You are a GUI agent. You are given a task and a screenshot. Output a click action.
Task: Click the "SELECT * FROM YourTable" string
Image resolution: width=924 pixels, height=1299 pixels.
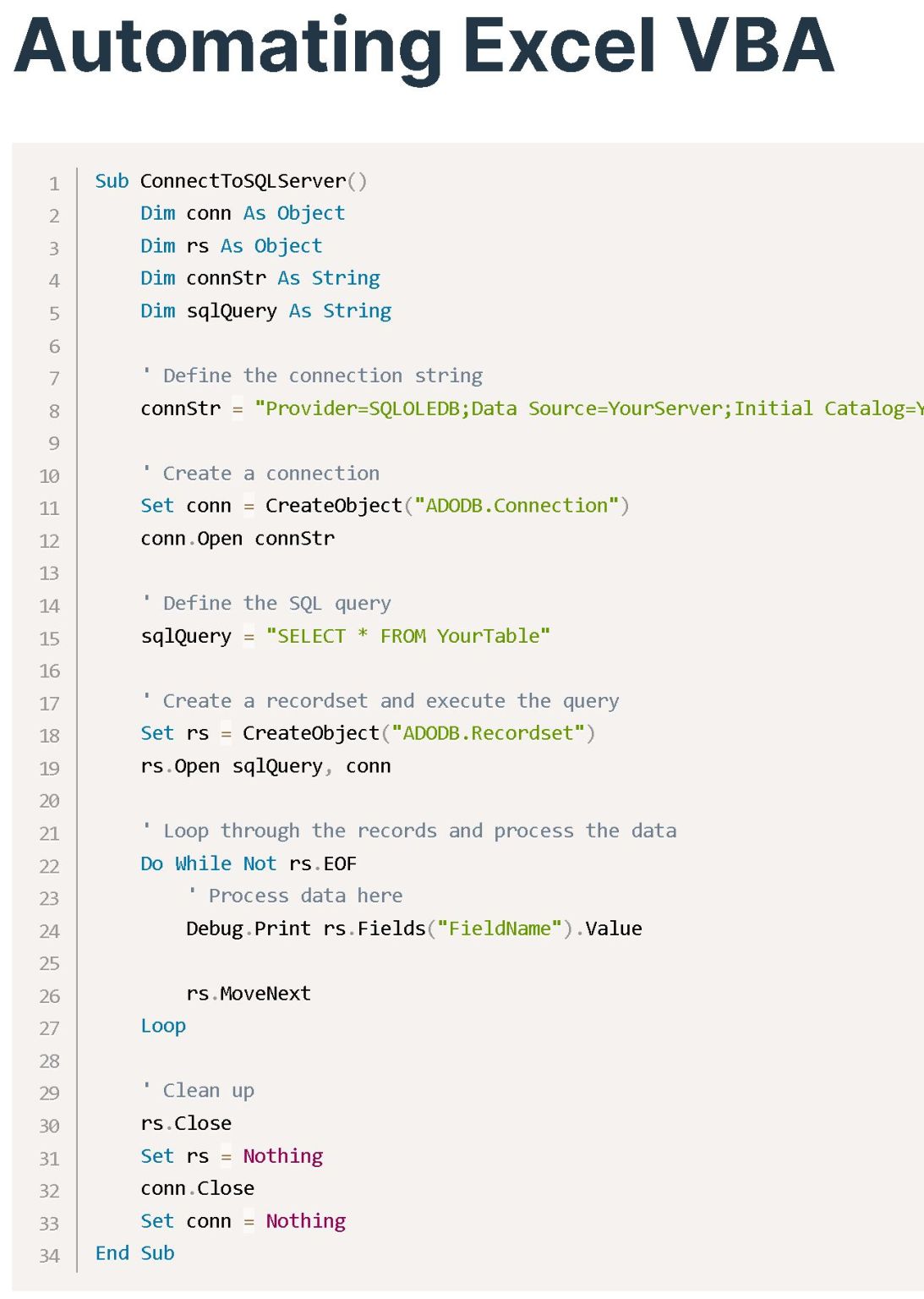tap(408, 636)
